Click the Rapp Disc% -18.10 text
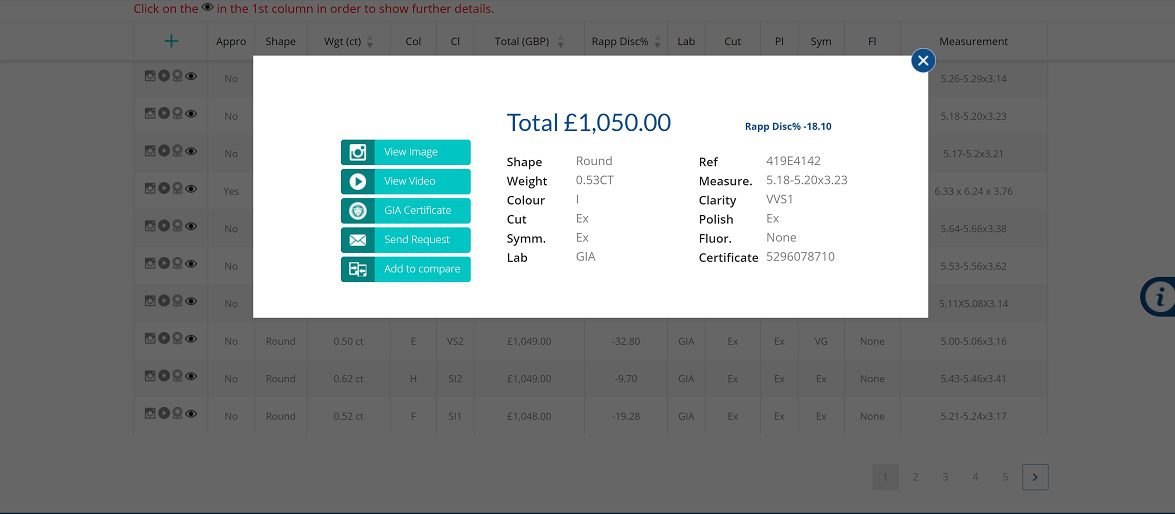Image resolution: width=1175 pixels, height=514 pixels. pyautogui.click(x=788, y=127)
